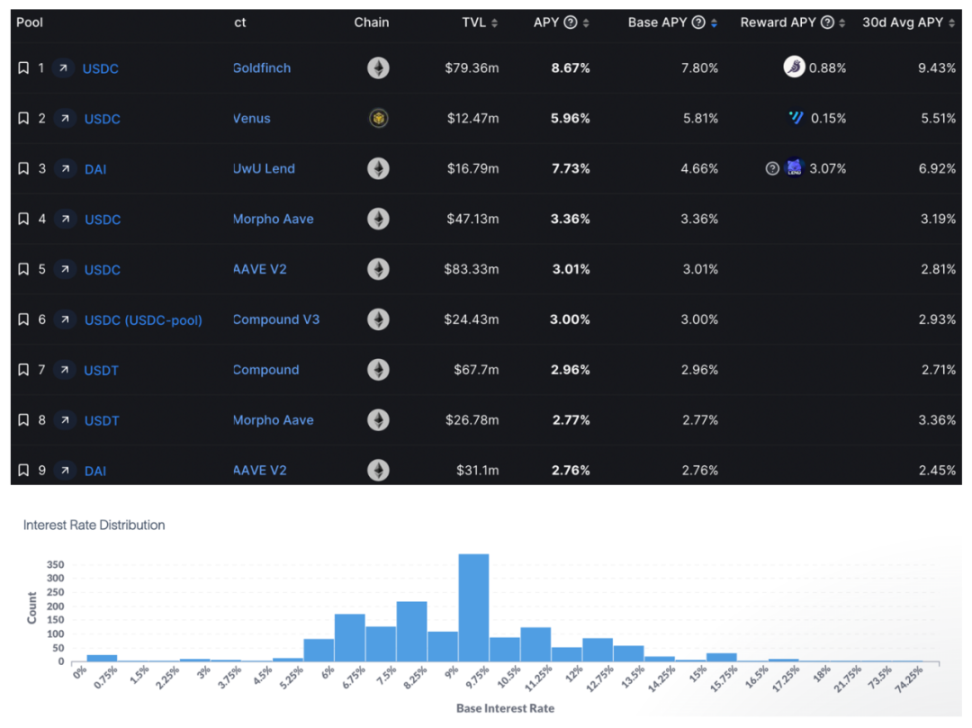Open USDC (USDC-pool) pool link
Image resolution: width=972 pixels, height=728 pixels.
click(x=143, y=320)
